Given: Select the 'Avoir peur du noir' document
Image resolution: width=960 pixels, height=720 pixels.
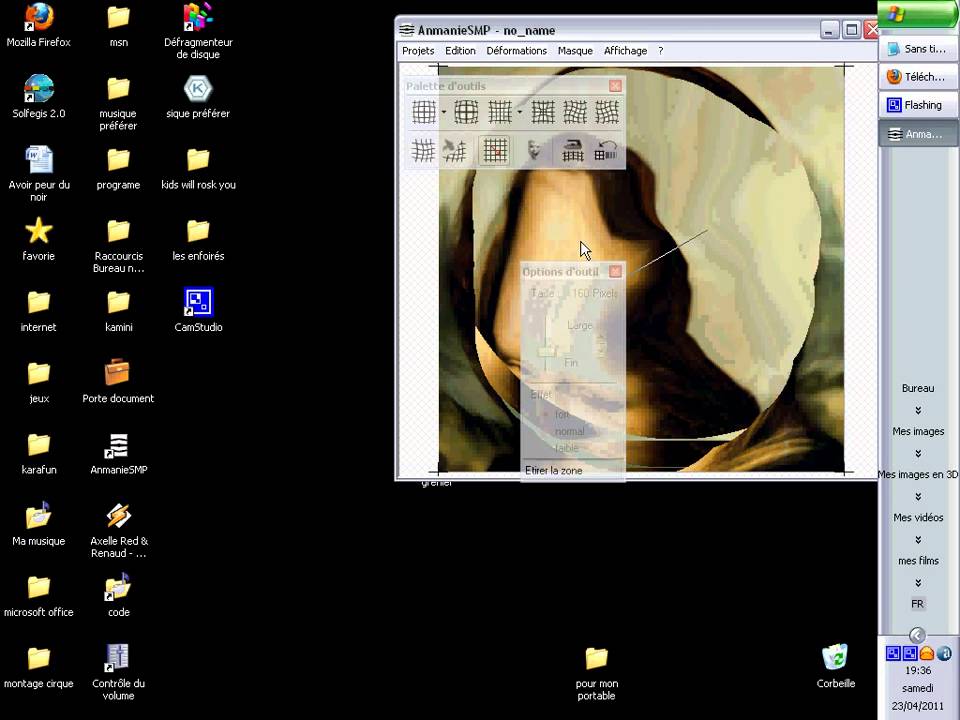Looking at the screenshot, I should 39,173.
